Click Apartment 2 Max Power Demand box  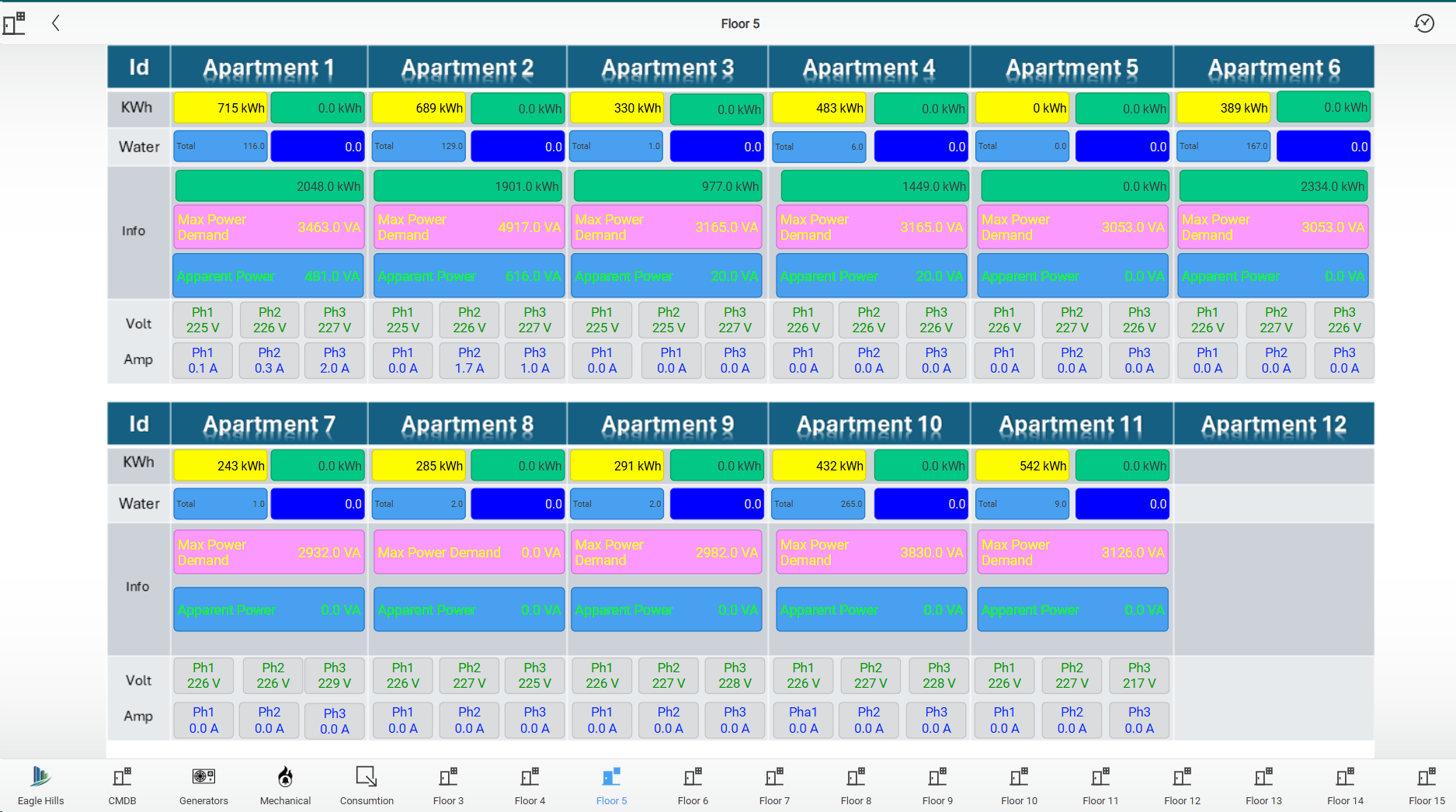tap(469, 227)
